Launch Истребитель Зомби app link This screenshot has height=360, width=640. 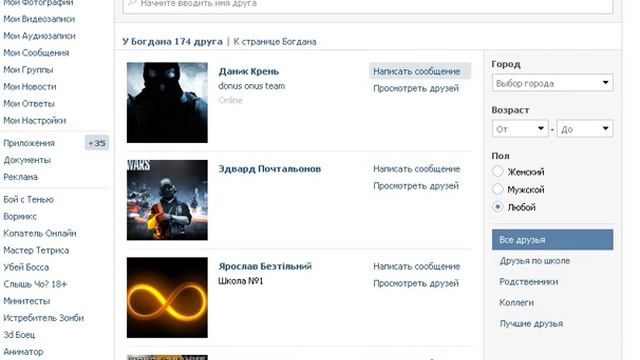pos(43,318)
